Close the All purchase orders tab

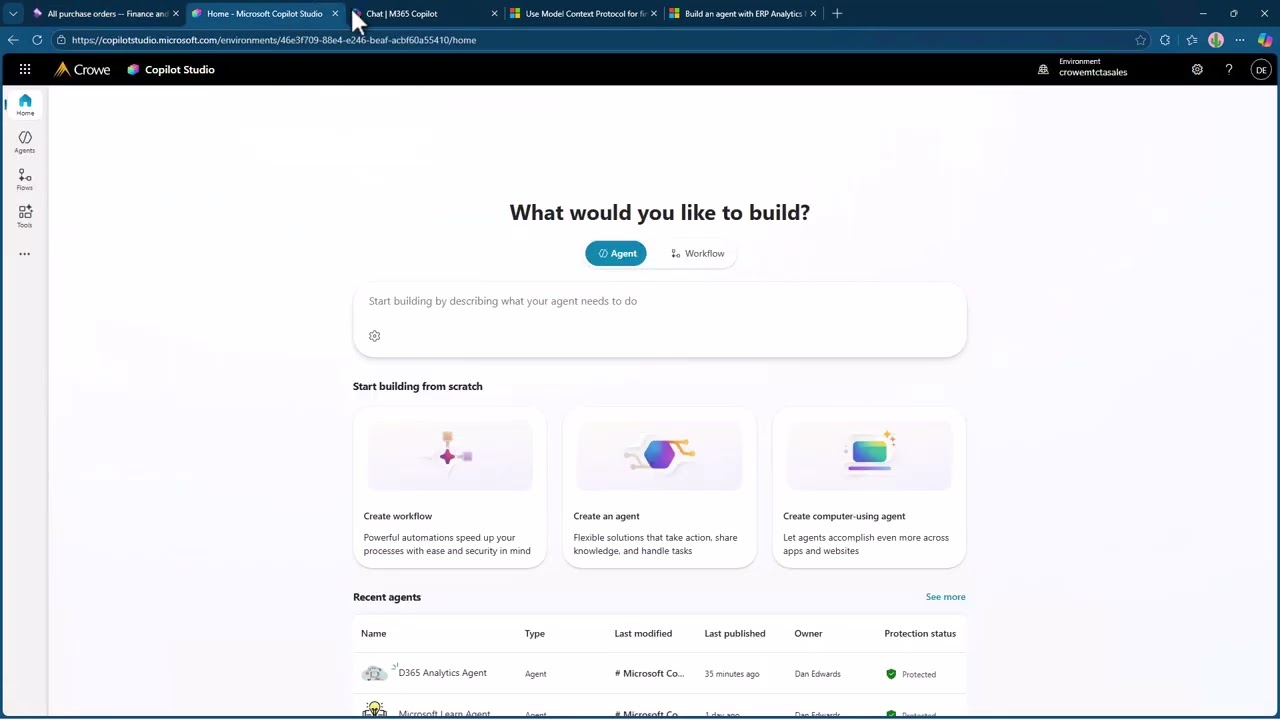(x=176, y=14)
